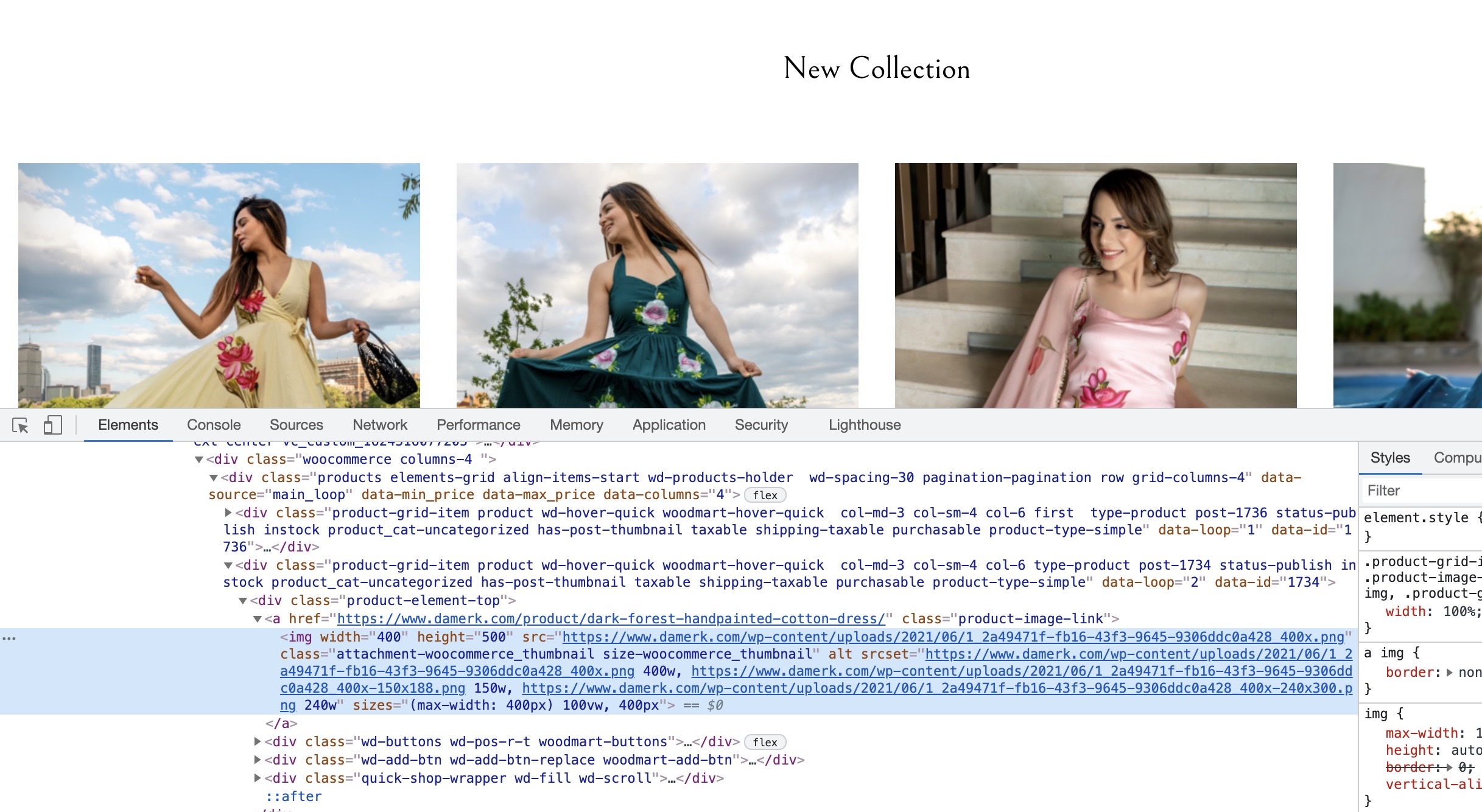The width and height of the screenshot is (1482, 812).
Task: Click the flex badge on wd-buttons div
Action: [x=765, y=742]
